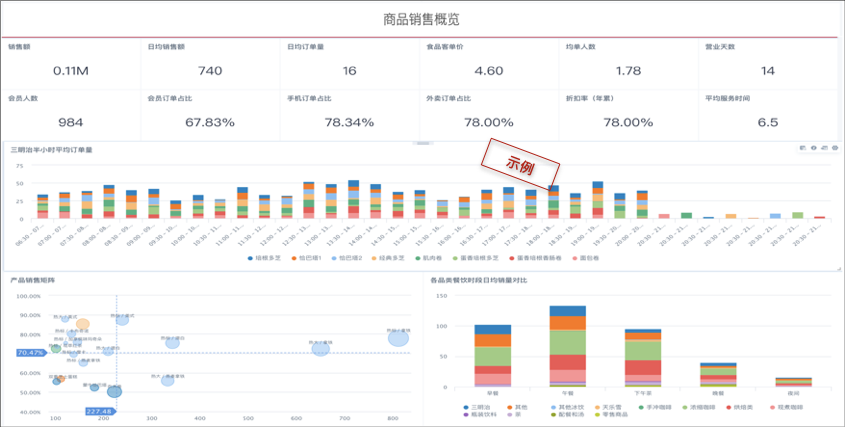This screenshot has height=427, width=845.
Task: Click the 227.48 x-axis marker label
Action: [100, 412]
